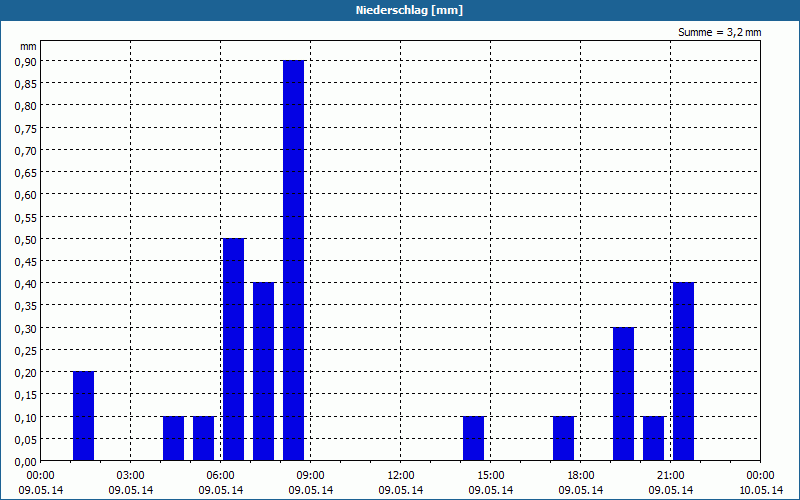Image resolution: width=800 pixels, height=500 pixels.
Task: Click the 0,10 mm bar between 20:00 and 21:00
Action: (x=654, y=438)
